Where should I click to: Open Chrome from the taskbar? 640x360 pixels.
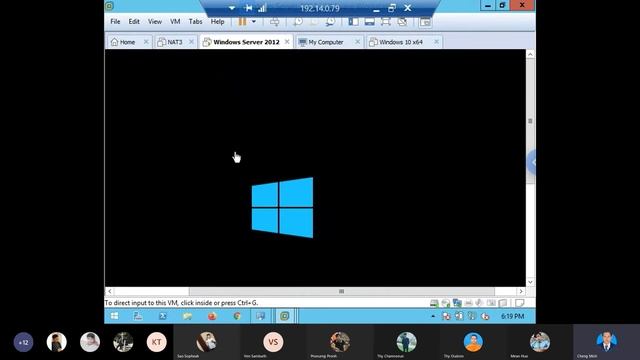pyautogui.click(x=237, y=316)
